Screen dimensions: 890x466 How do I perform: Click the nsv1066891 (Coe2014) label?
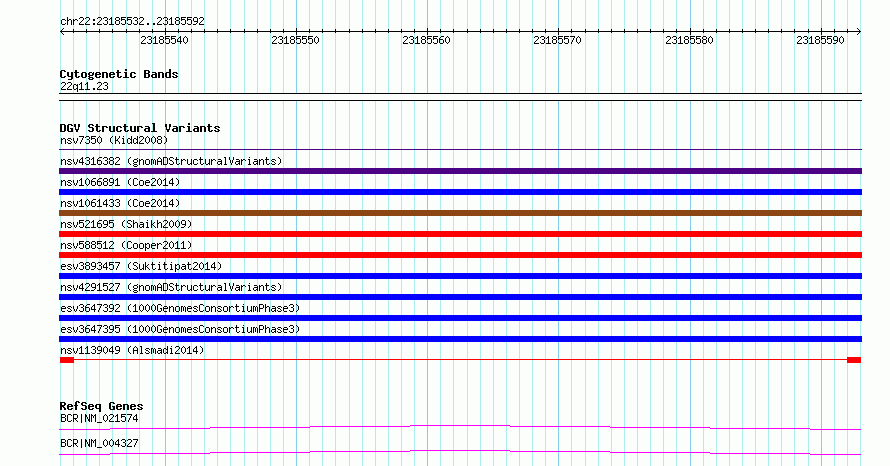coord(120,182)
